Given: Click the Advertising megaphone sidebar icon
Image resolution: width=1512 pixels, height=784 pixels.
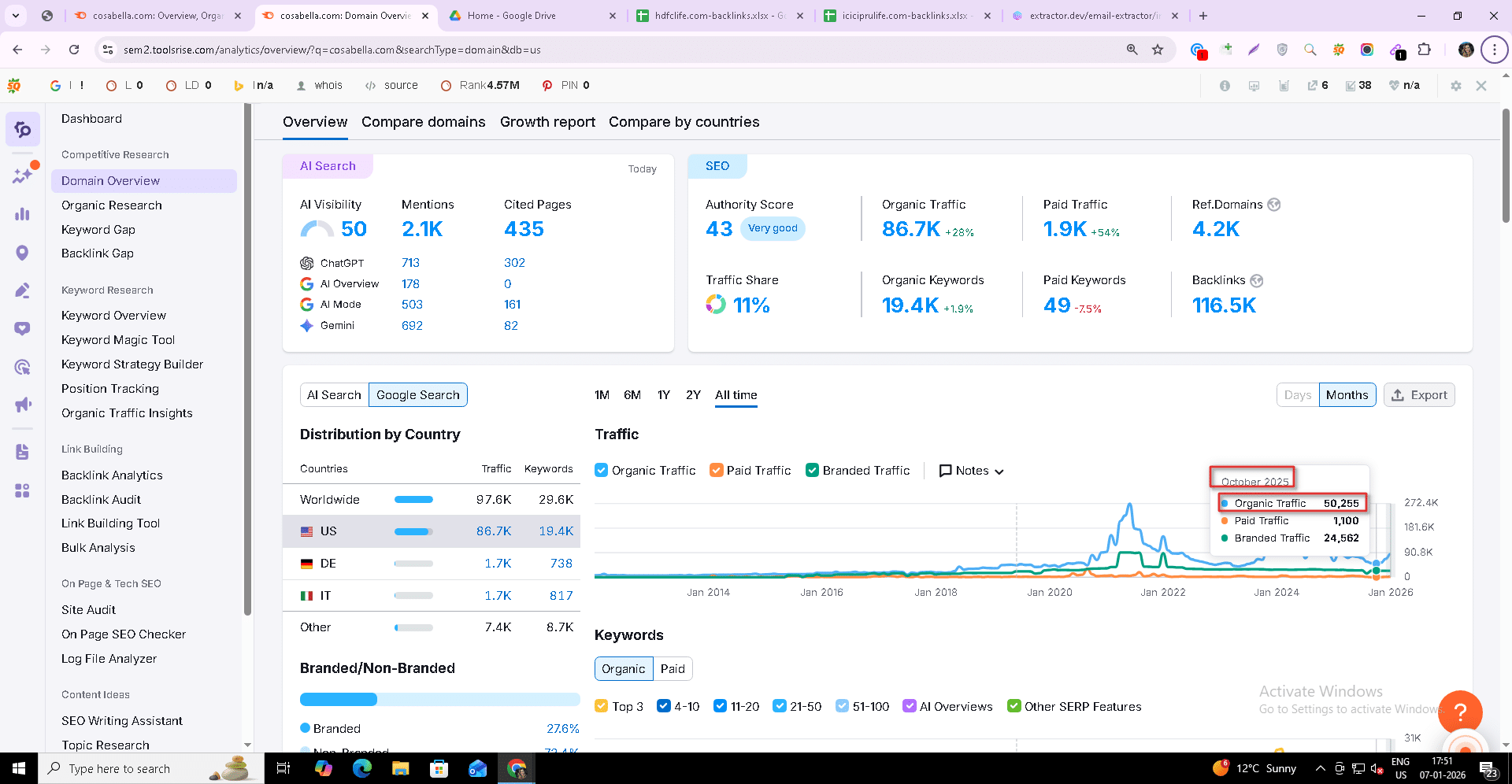Looking at the screenshot, I should click(x=23, y=405).
